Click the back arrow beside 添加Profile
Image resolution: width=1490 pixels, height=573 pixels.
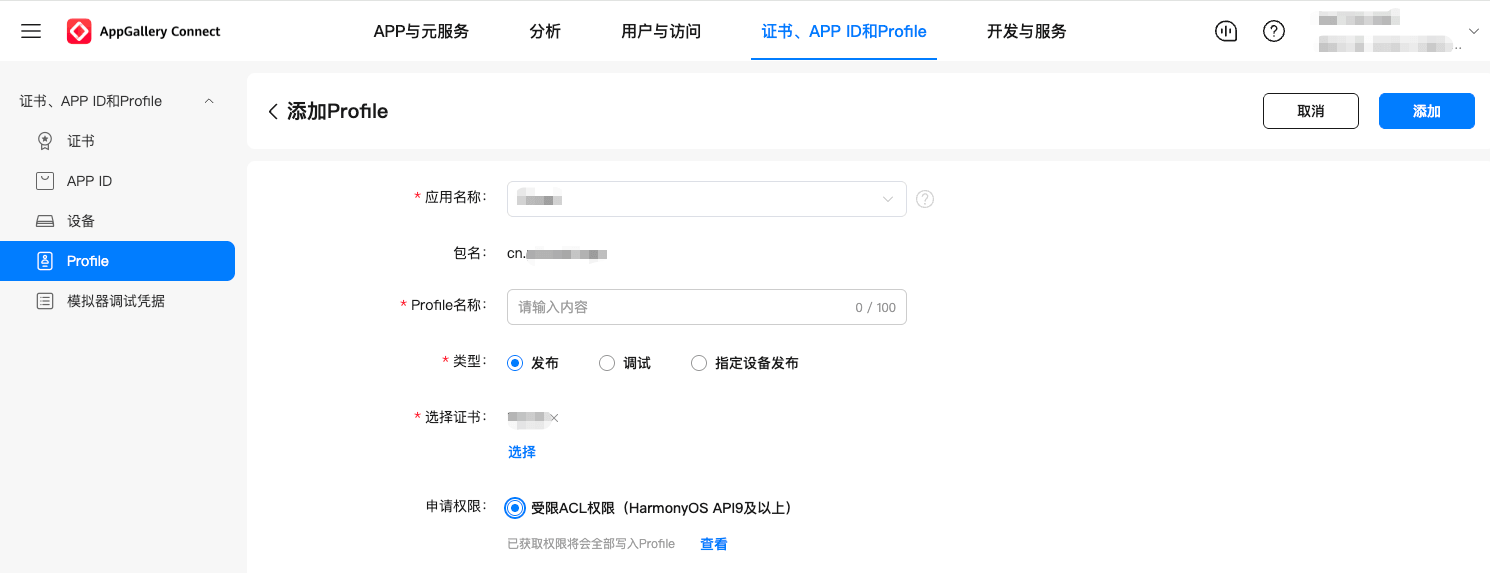tap(272, 111)
